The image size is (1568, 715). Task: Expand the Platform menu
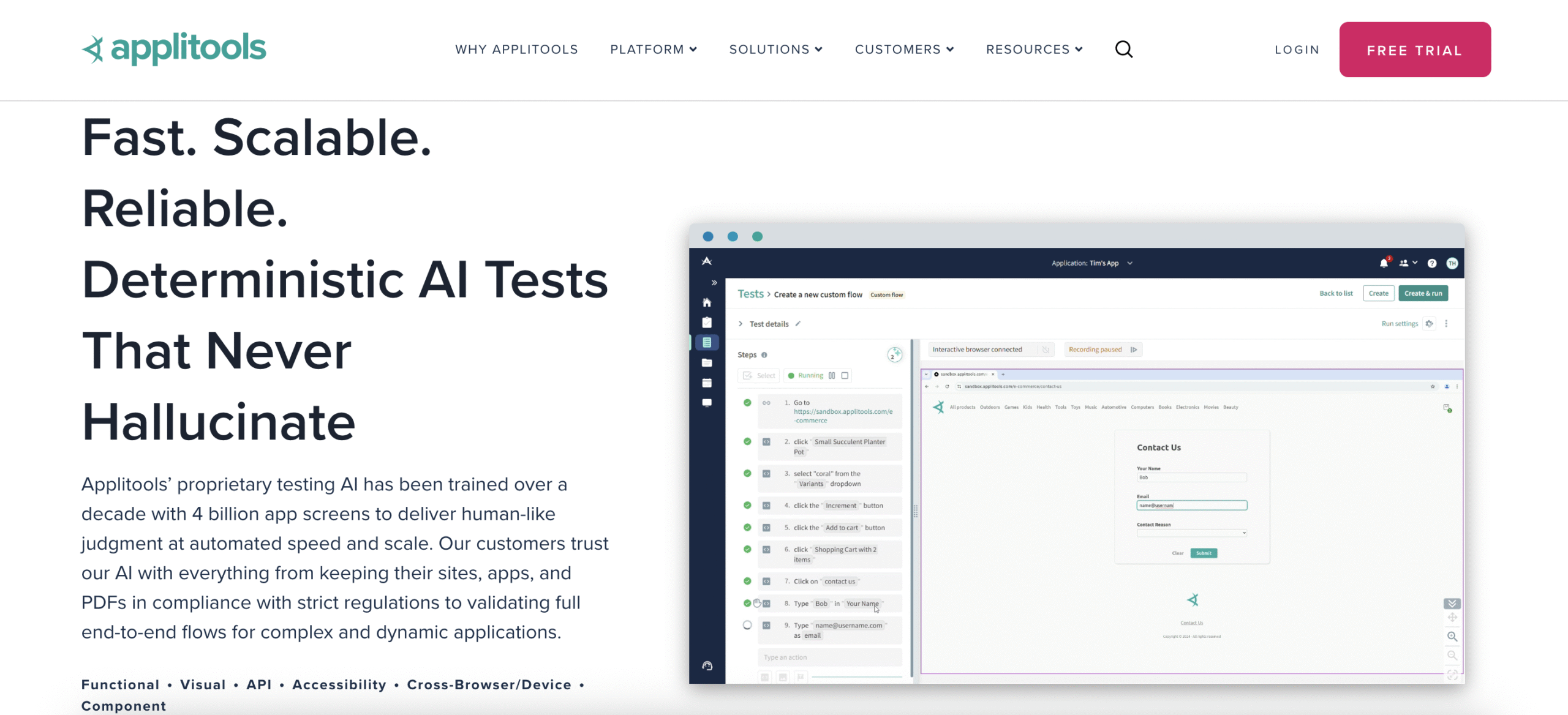point(654,49)
